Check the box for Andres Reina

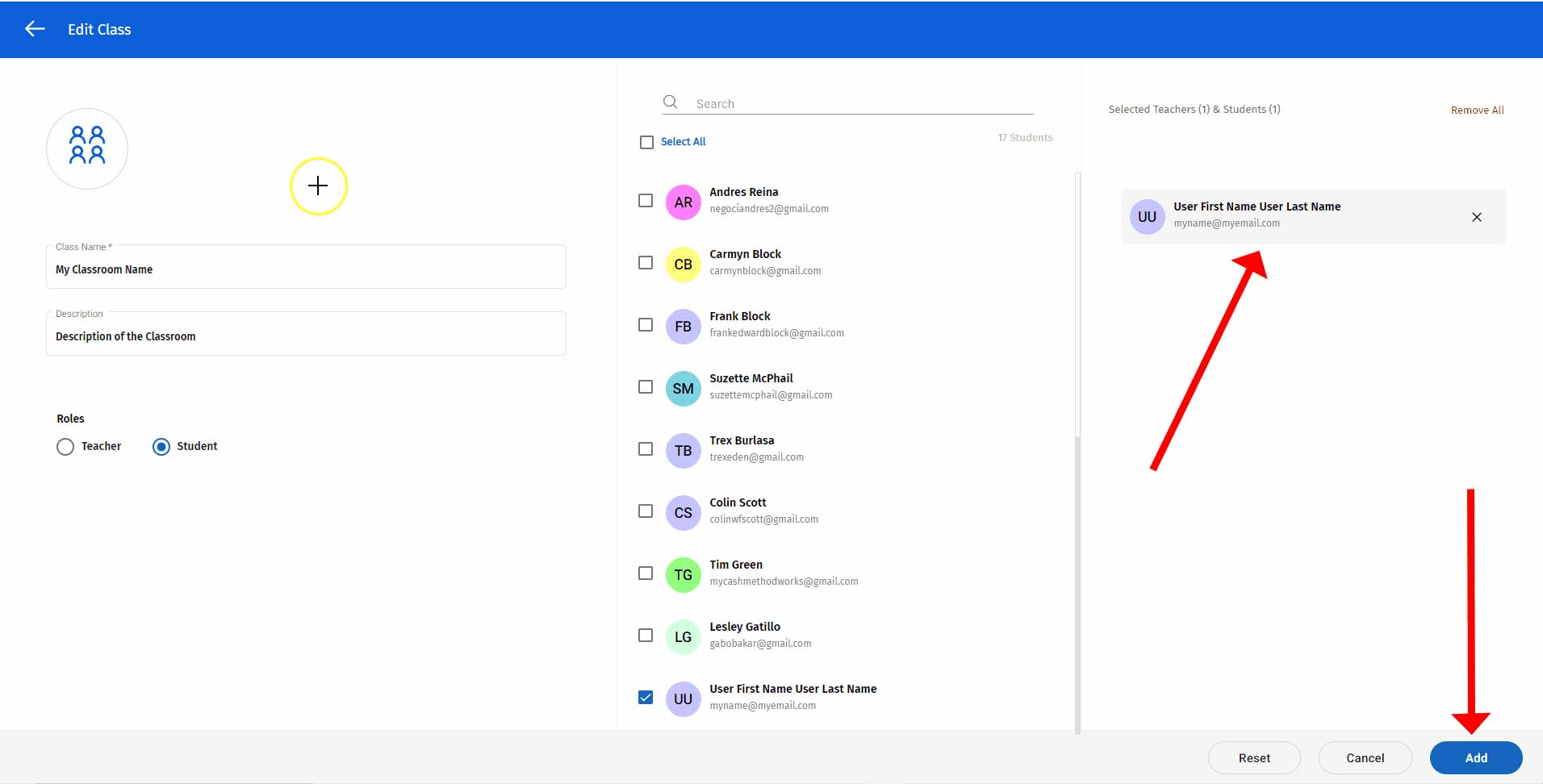(646, 200)
